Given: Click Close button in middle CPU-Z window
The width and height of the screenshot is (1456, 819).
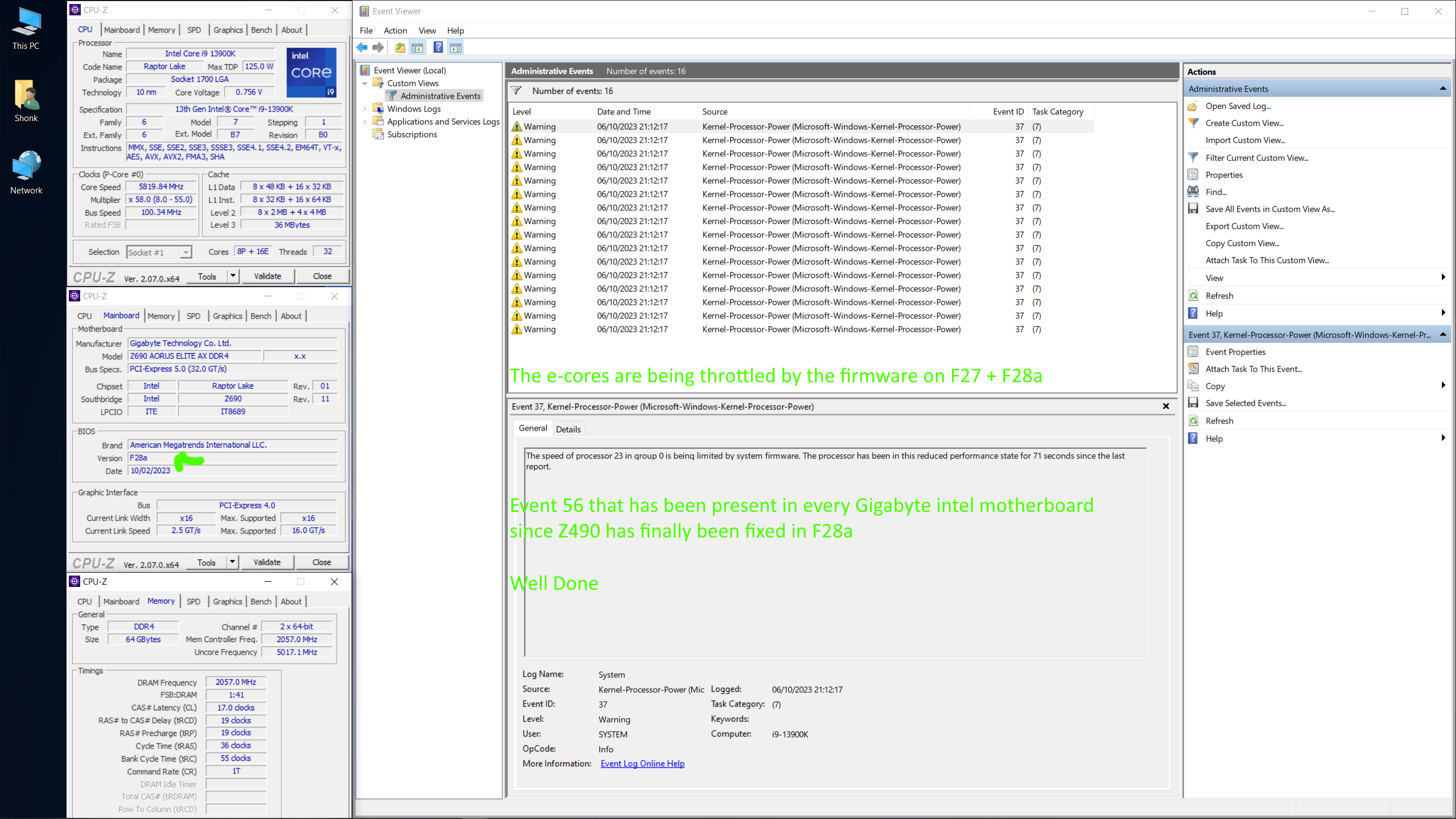Looking at the screenshot, I should 321,562.
